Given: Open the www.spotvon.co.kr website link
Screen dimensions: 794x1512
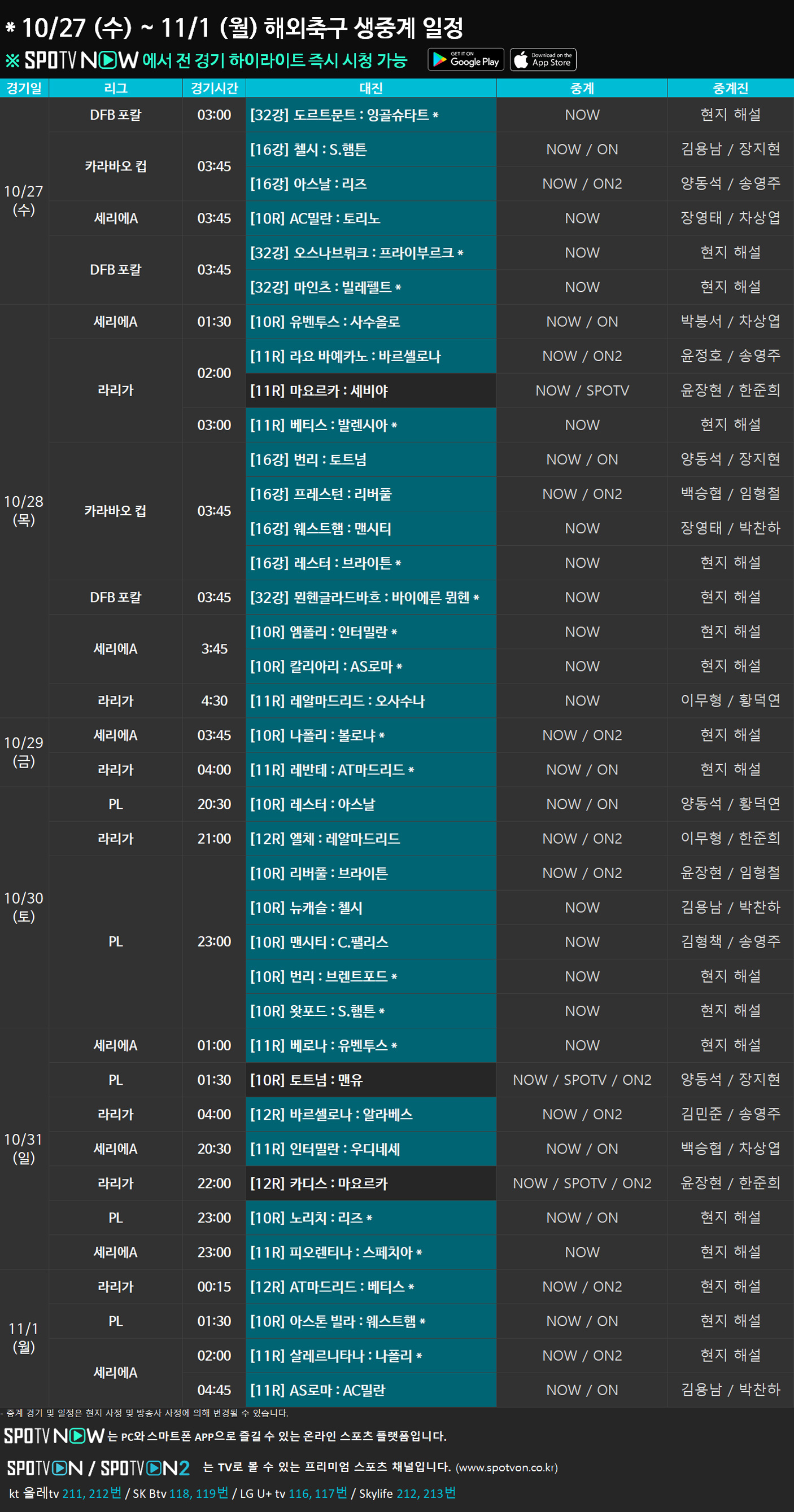Looking at the screenshot, I should (506, 1468).
